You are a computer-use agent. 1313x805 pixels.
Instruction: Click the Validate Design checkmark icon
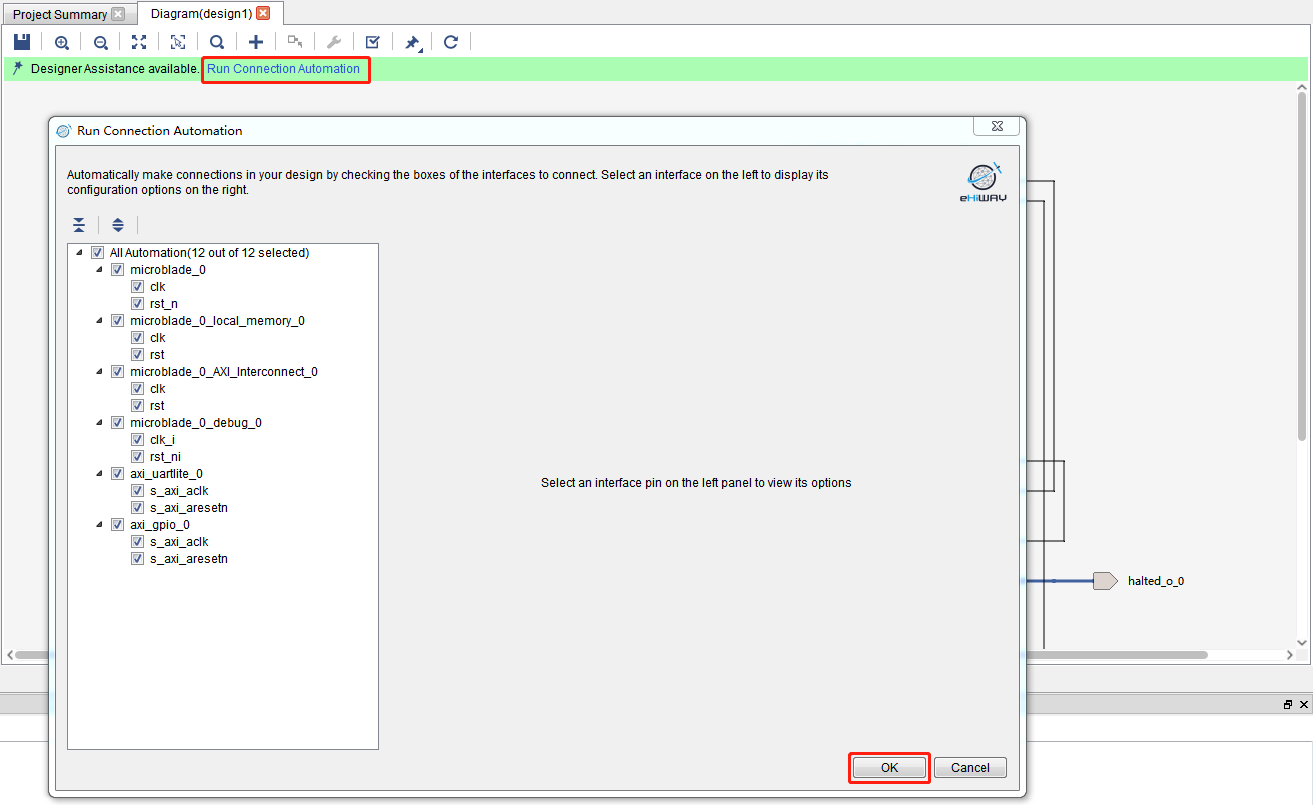(x=372, y=42)
